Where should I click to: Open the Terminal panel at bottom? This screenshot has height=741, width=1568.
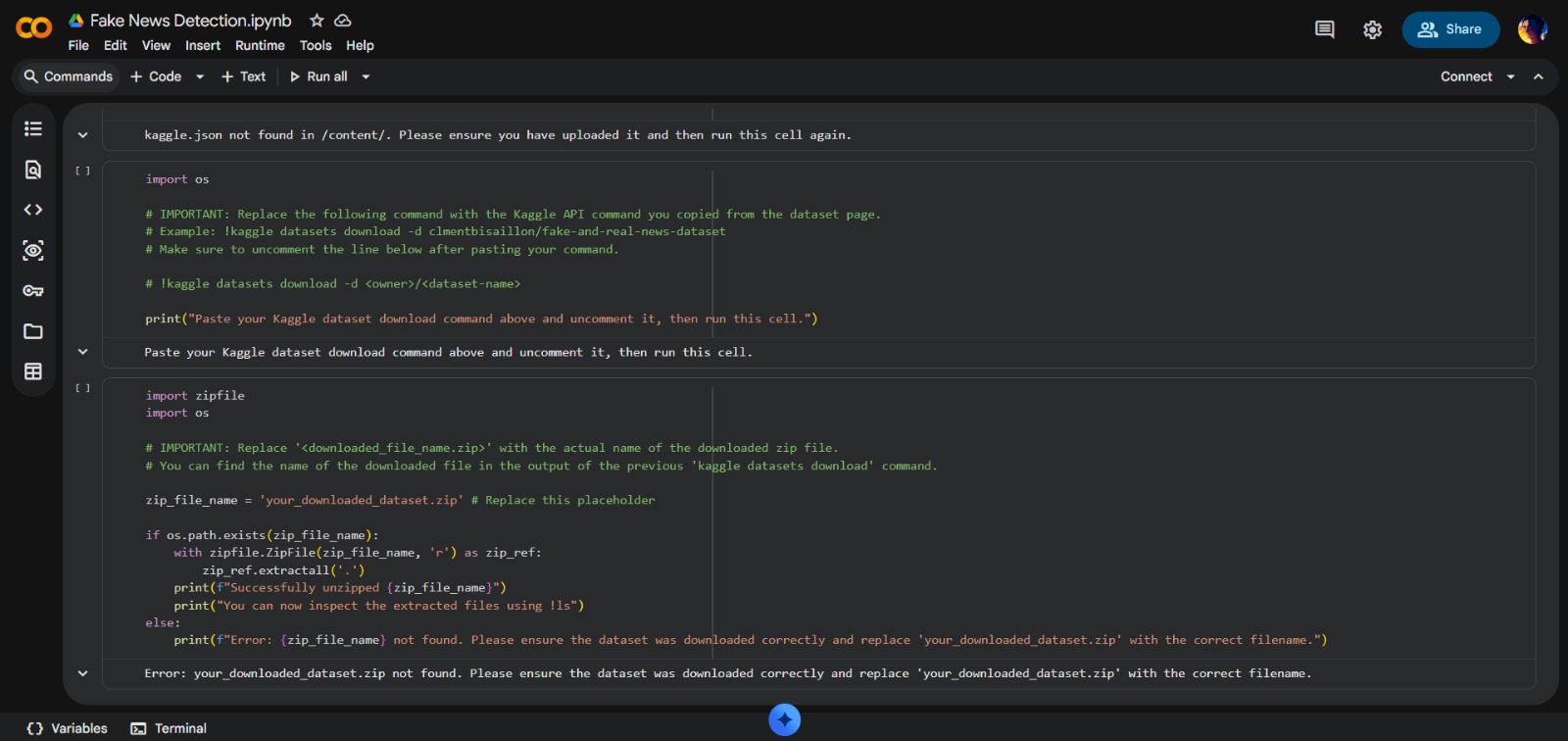tap(169, 728)
